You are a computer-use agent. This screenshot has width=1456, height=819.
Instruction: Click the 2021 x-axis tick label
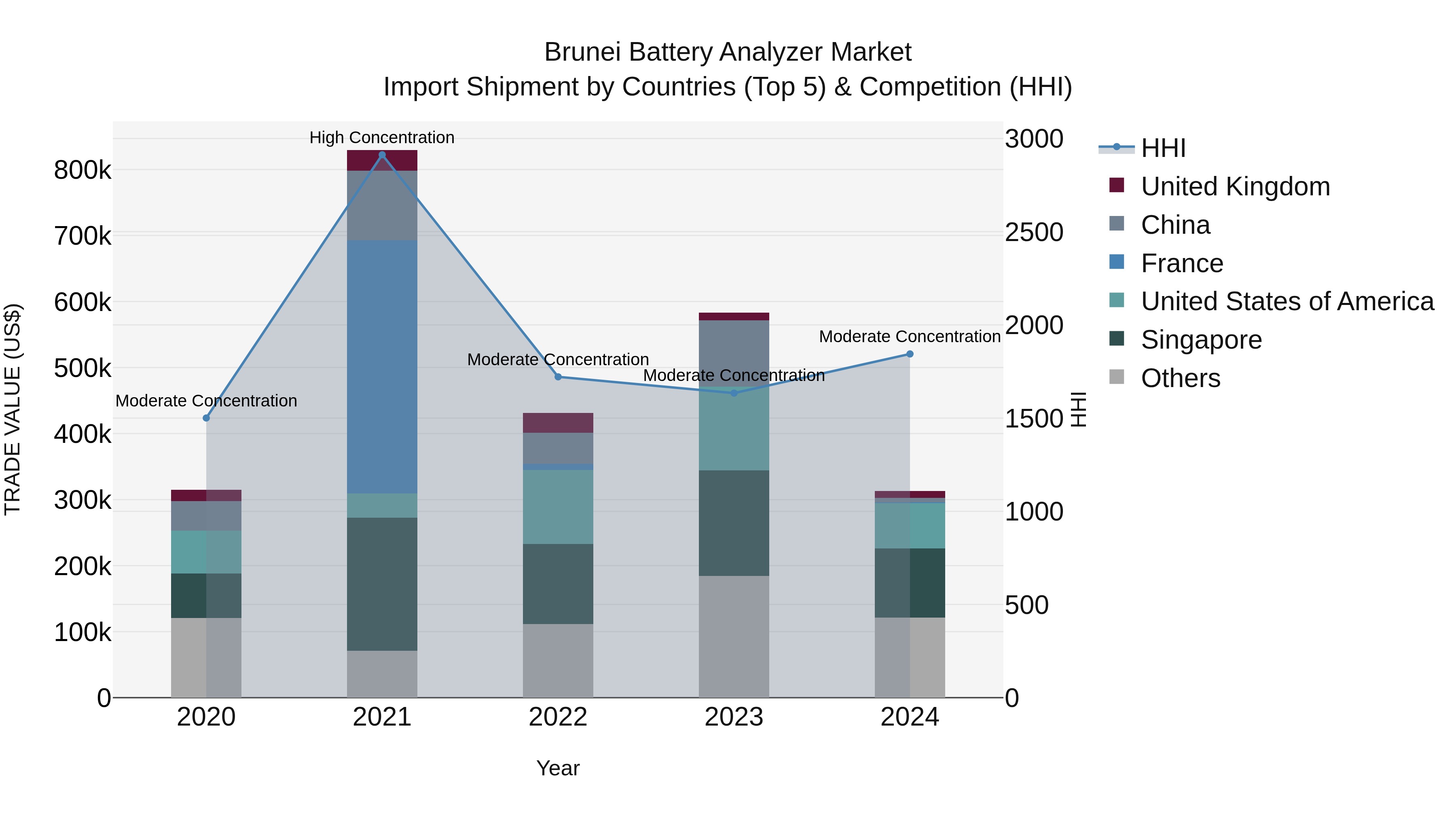pos(382,717)
